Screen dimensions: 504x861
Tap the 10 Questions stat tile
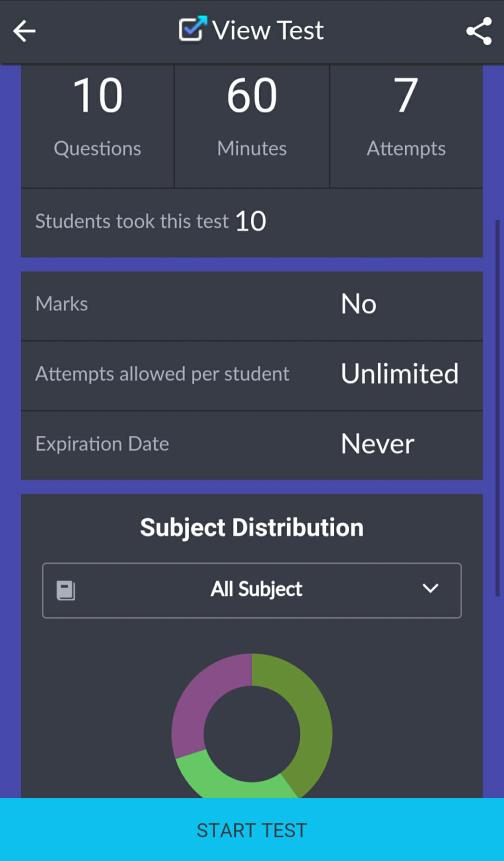click(x=98, y=125)
